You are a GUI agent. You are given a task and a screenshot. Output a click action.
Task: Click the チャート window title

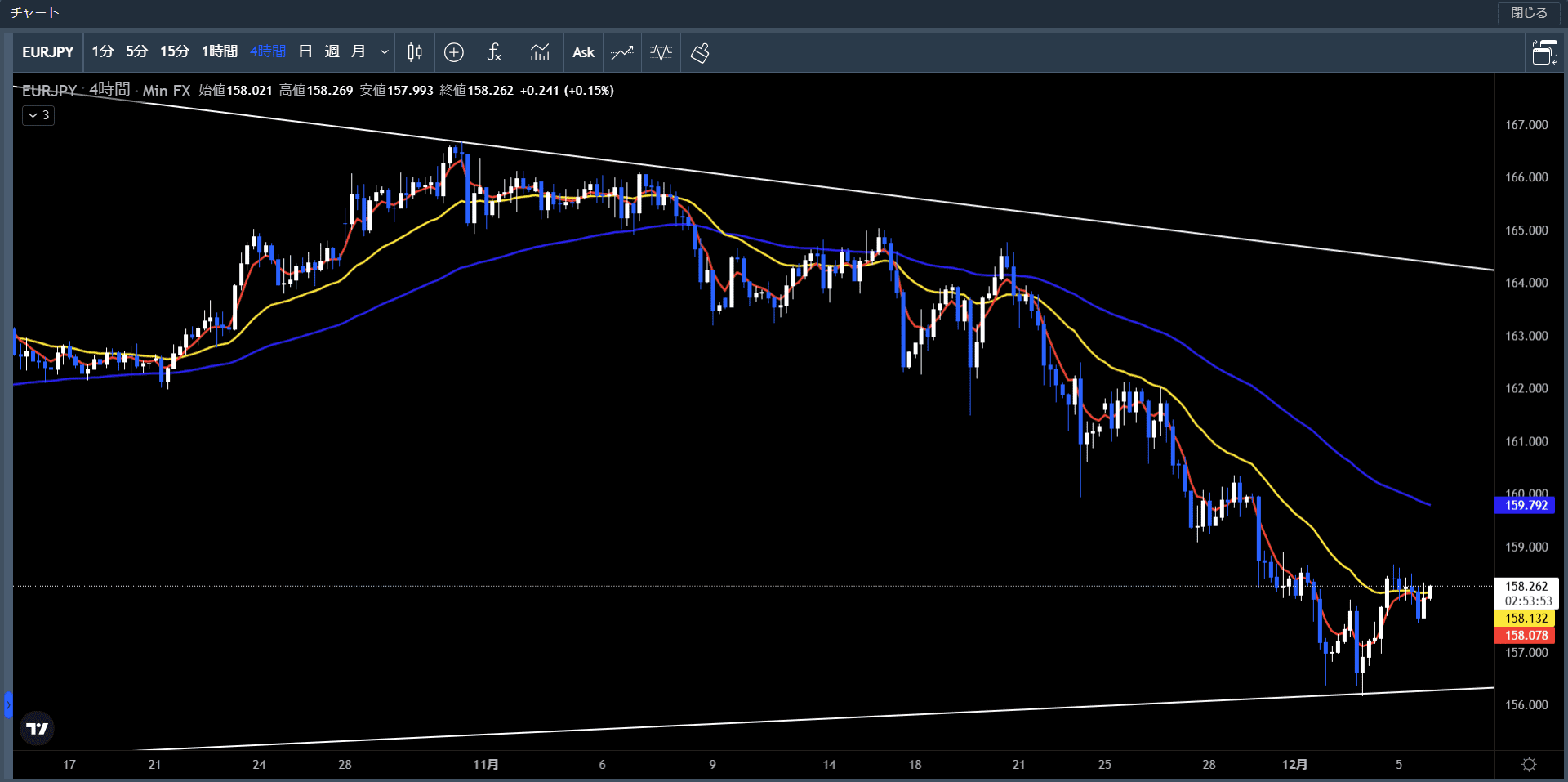pyautogui.click(x=35, y=12)
